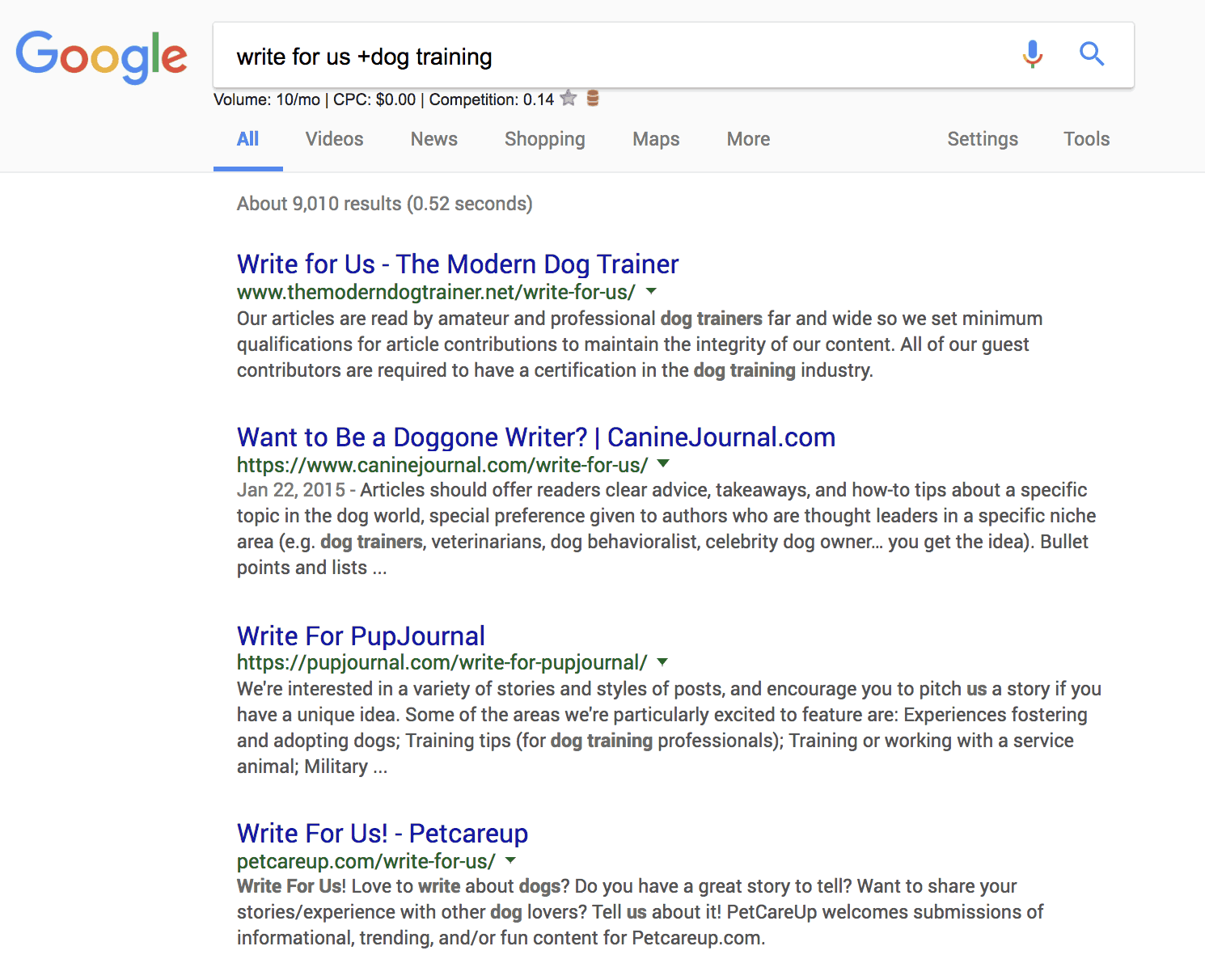Expand the Petcareup URL dropdown arrow
Viewport: 1205px width, 980px height.
510,861
